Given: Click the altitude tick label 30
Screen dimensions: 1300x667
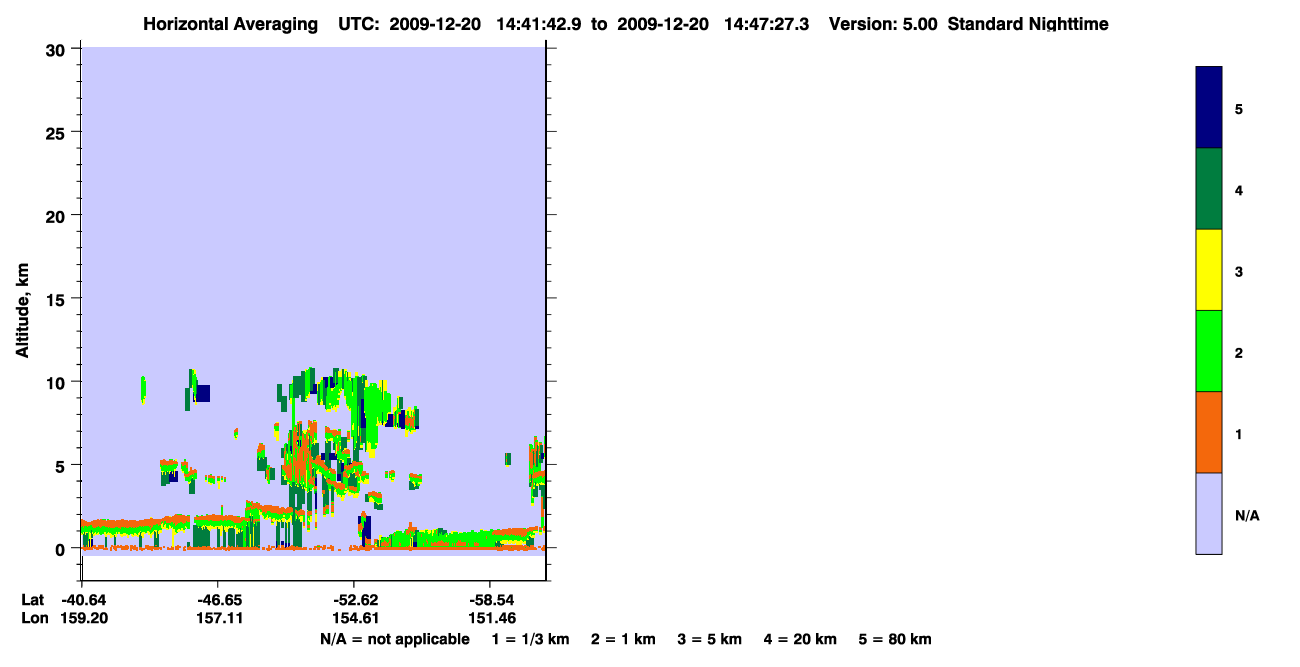Looking at the screenshot, I should [x=58, y=49].
